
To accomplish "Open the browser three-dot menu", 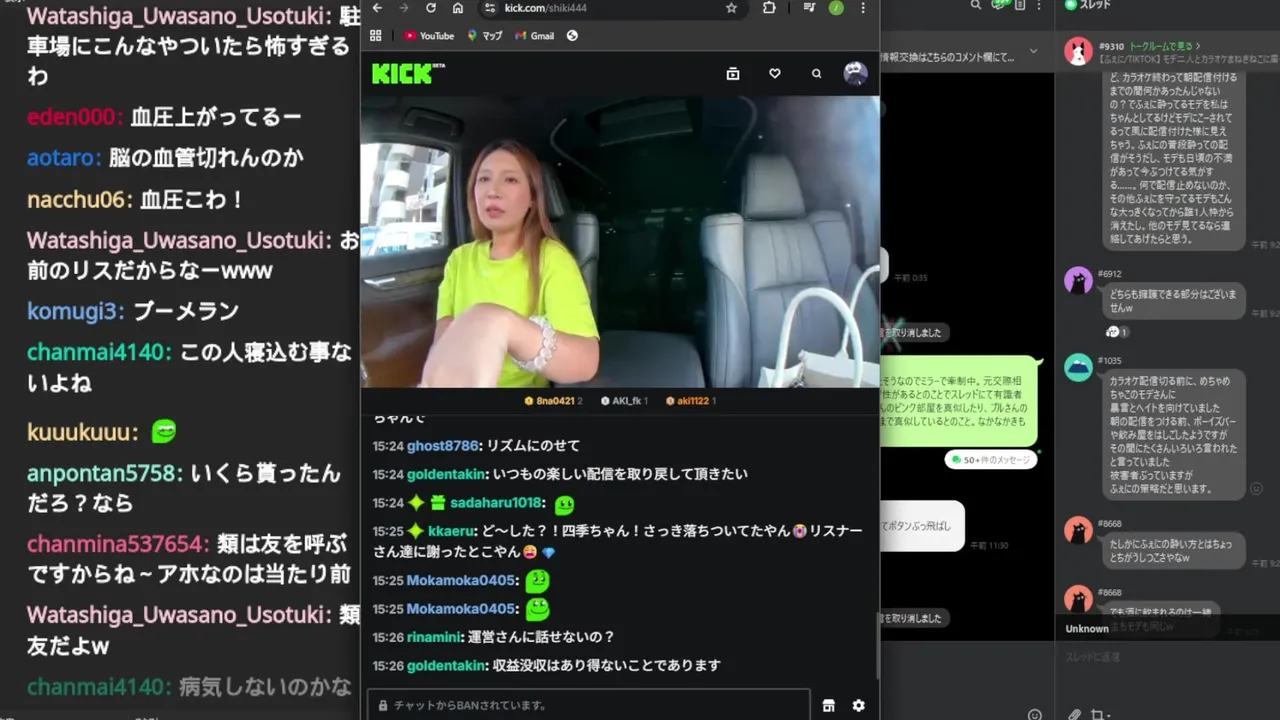I will (863, 8).
